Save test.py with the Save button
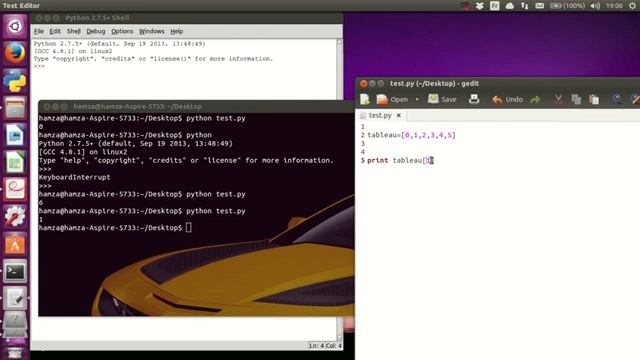The height and width of the screenshot is (360, 640). coord(442,99)
